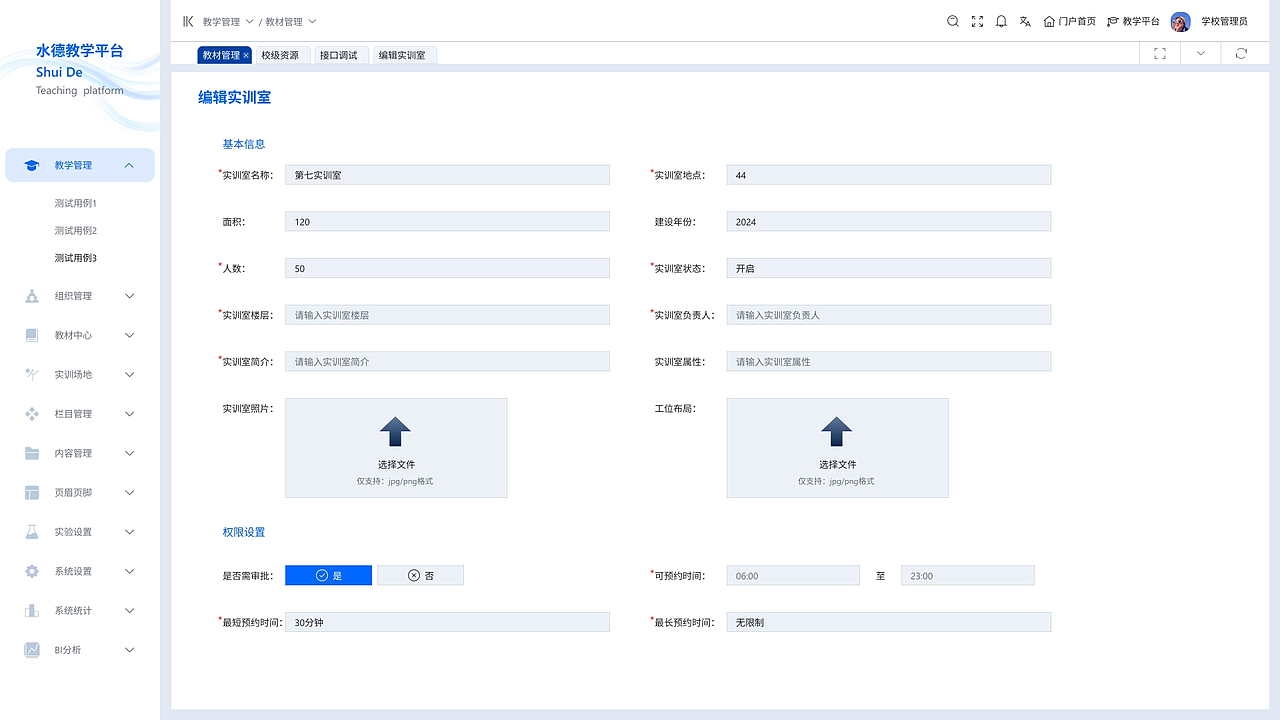This screenshot has height=720, width=1280.
Task: Click the 页眉页脚 sidebar icon
Action: click(32, 492)
